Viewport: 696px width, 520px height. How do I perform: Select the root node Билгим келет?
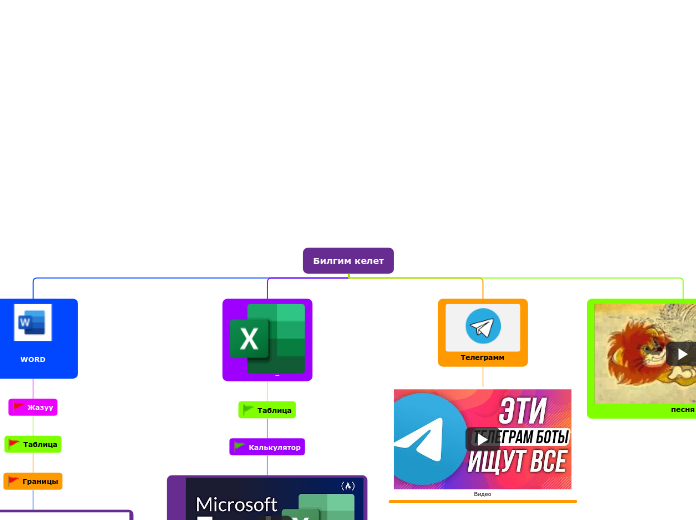(348, 261)
